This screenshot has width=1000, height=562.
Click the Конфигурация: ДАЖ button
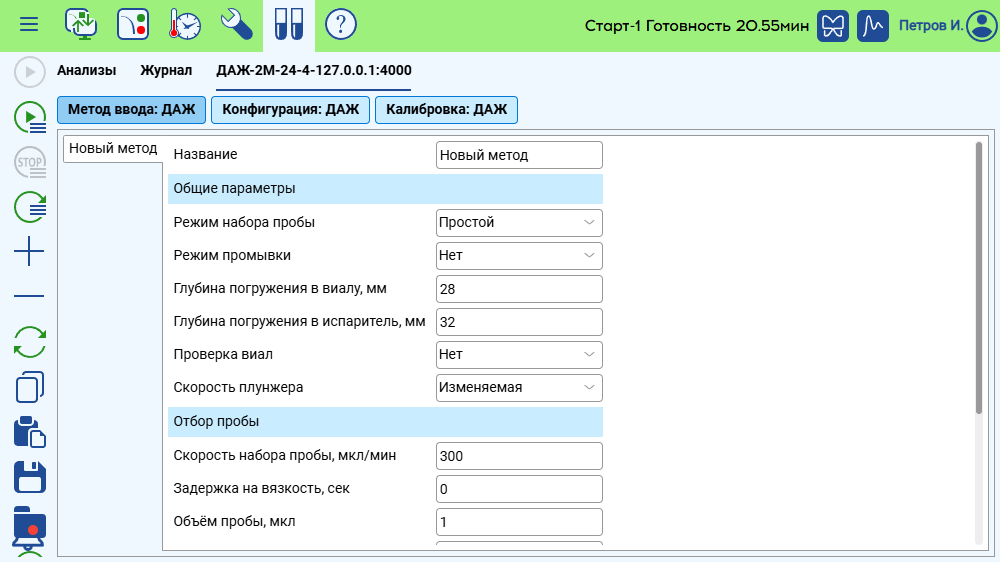point(290,109)
